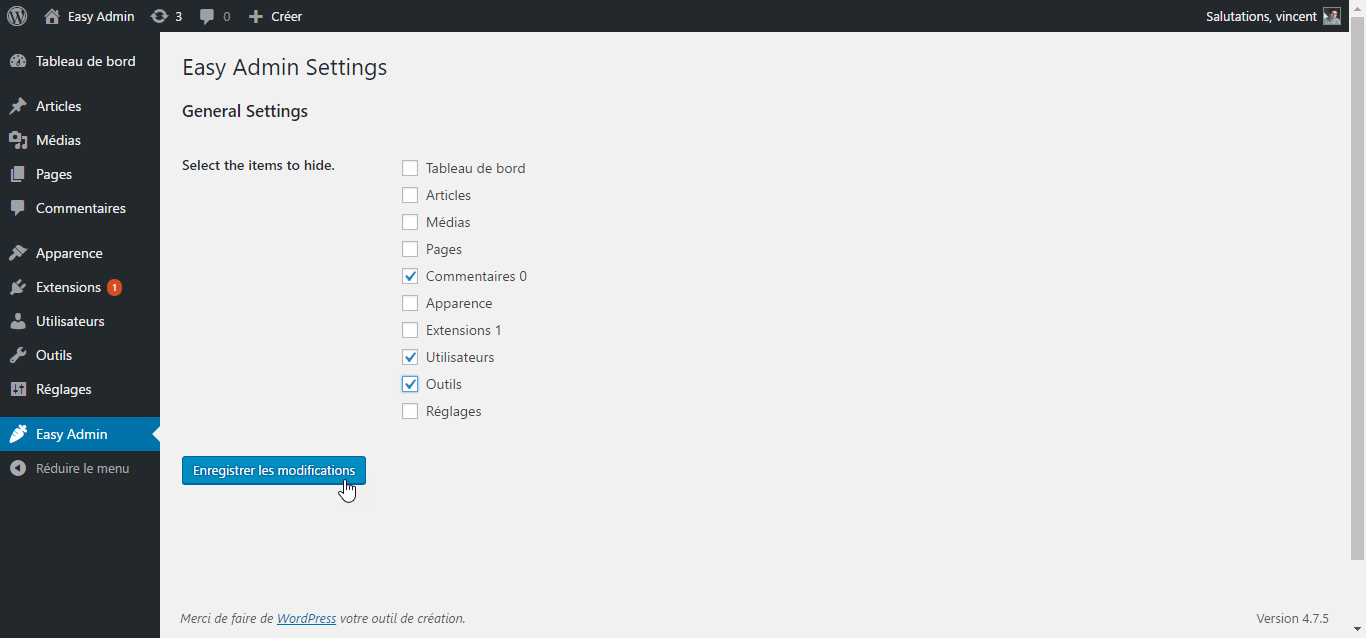Viewport: 1366px width, 638px height.
Task: Click the WordPress logo icon
Action: pos(17,16)
